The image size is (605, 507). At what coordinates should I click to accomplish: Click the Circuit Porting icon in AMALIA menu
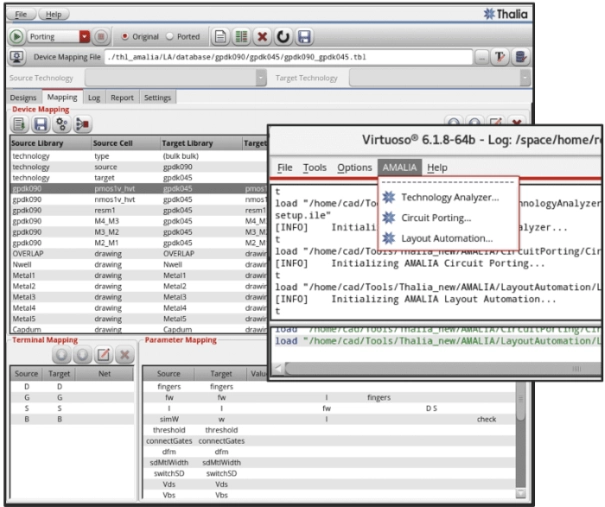[389, 217]
